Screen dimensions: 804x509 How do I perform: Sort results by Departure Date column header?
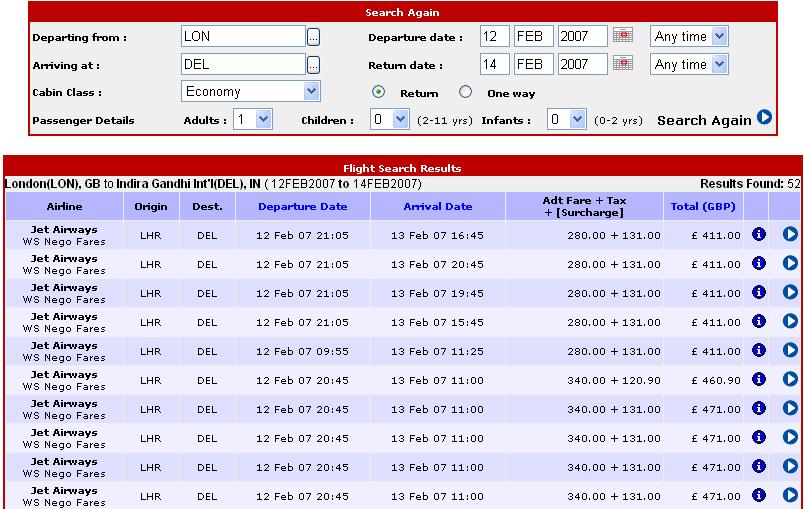click(302, 206)
